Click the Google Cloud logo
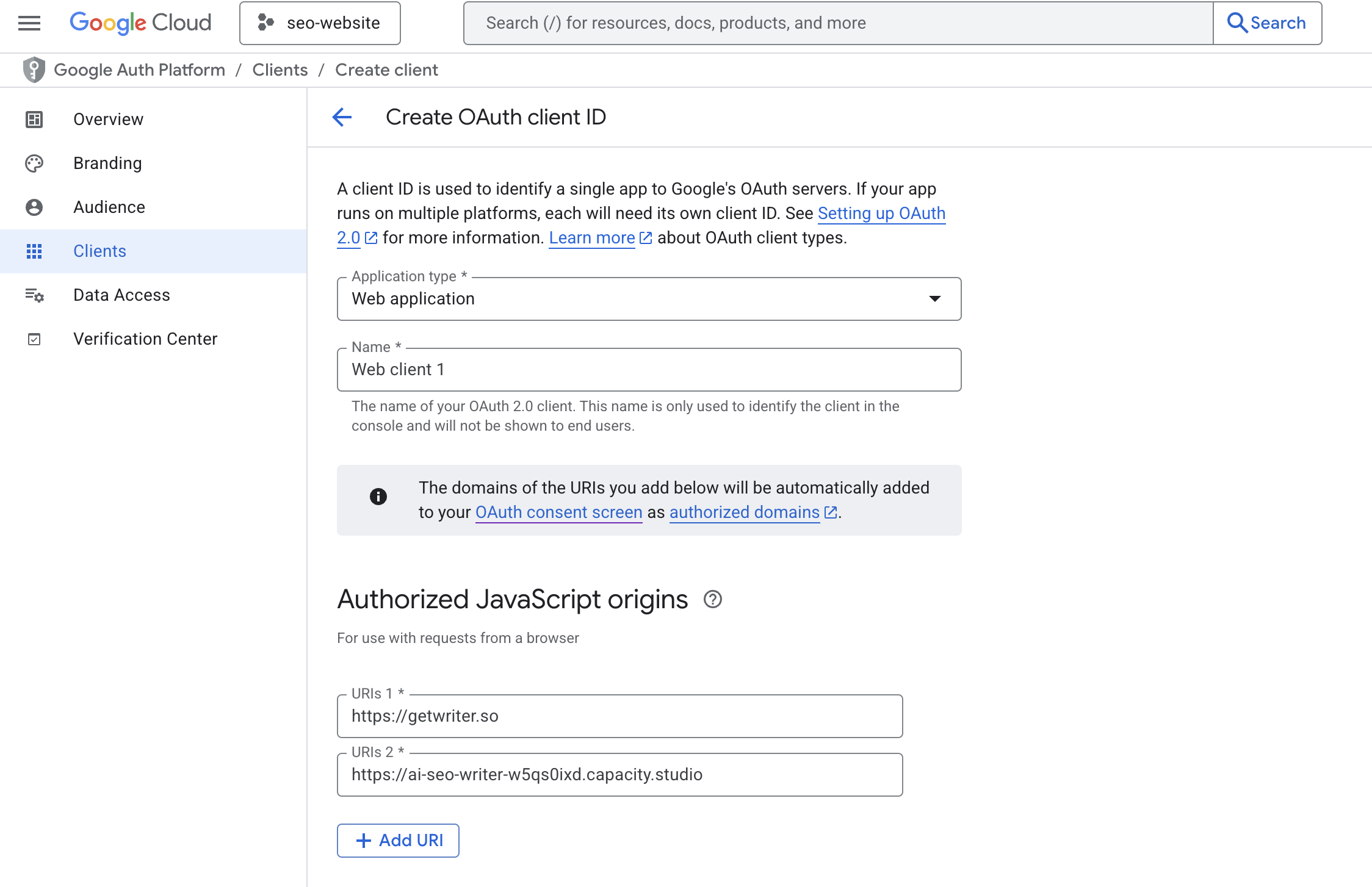The height and width of the screenshot is (887, 1372). click(x=140, y=23)
